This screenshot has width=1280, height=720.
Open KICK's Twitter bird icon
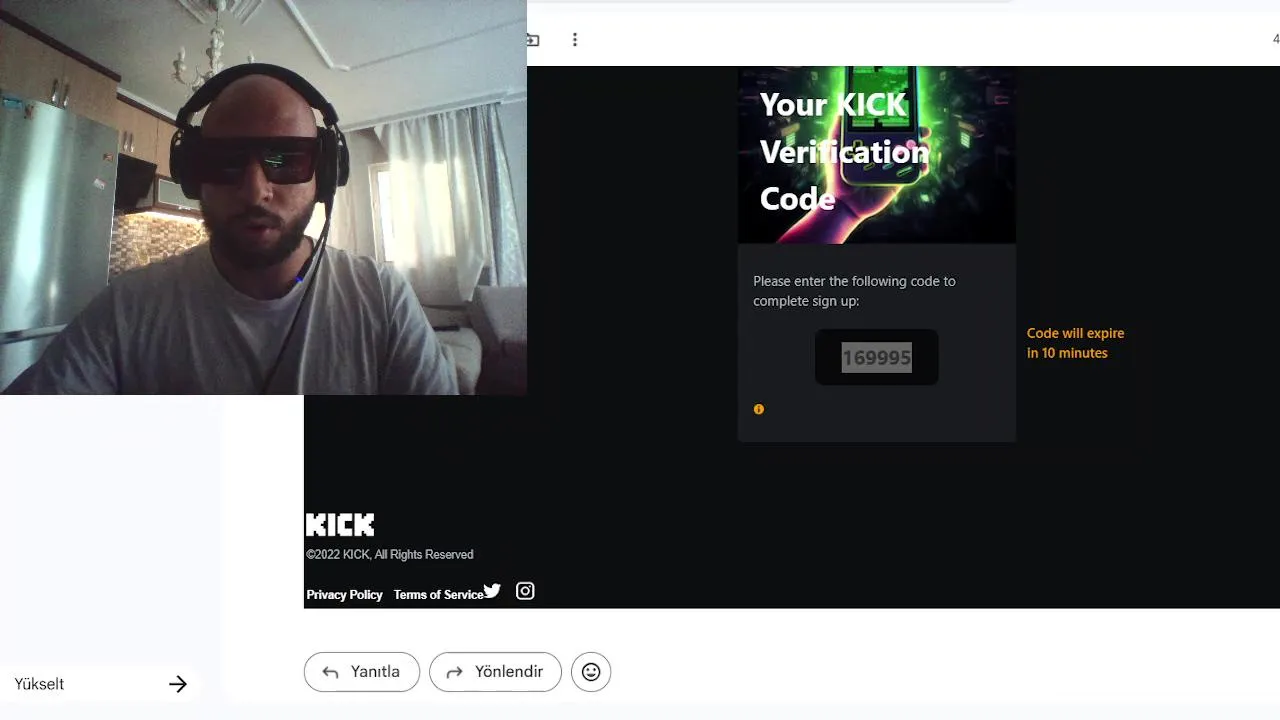(492, 591)
